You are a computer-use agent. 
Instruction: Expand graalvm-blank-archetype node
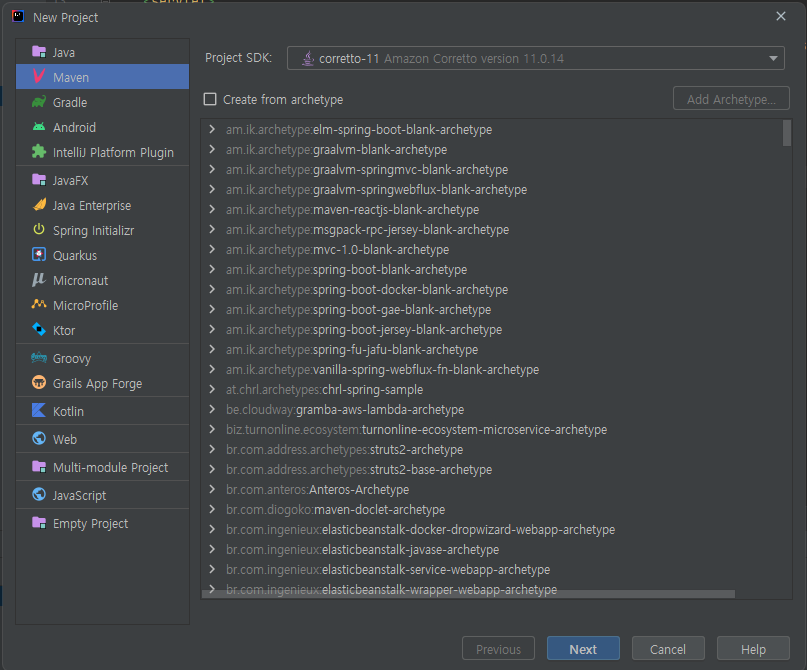tap(212, 149)
